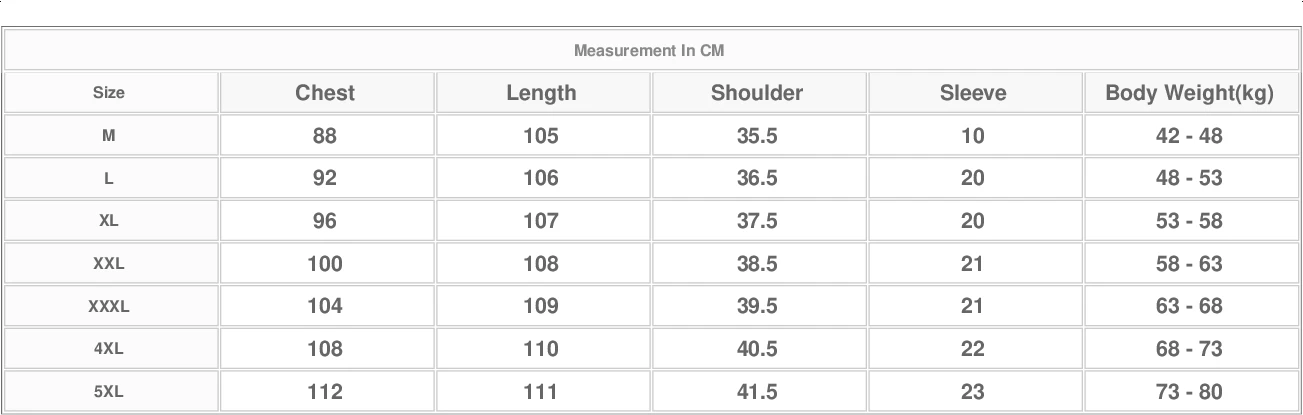Image resolution: width=1303 pixels, height=415 pixels.
Task: Select body weight range 63 - 68
Action: click(1189, 306)
